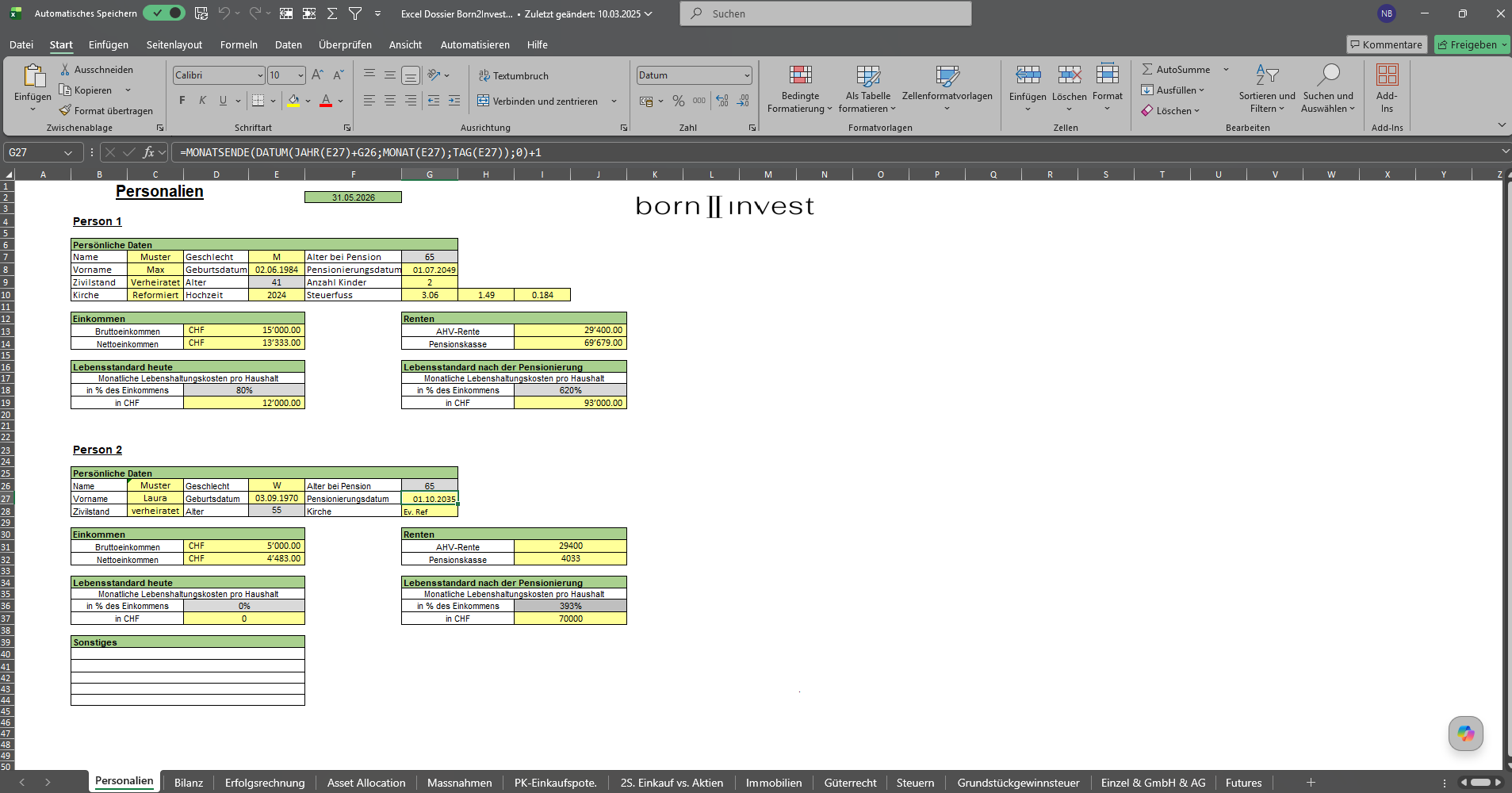Toggle bold formatting
Screen dimensions: 1512x793
182,101
